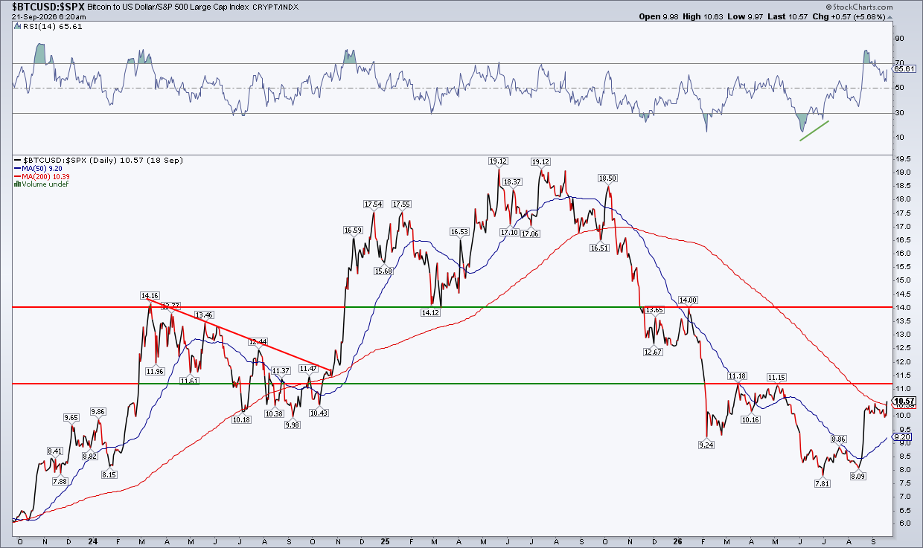This screenshot has height=548, width=924.
Task: Click the 8.15 low price label
Action: (x=109, y=474)
